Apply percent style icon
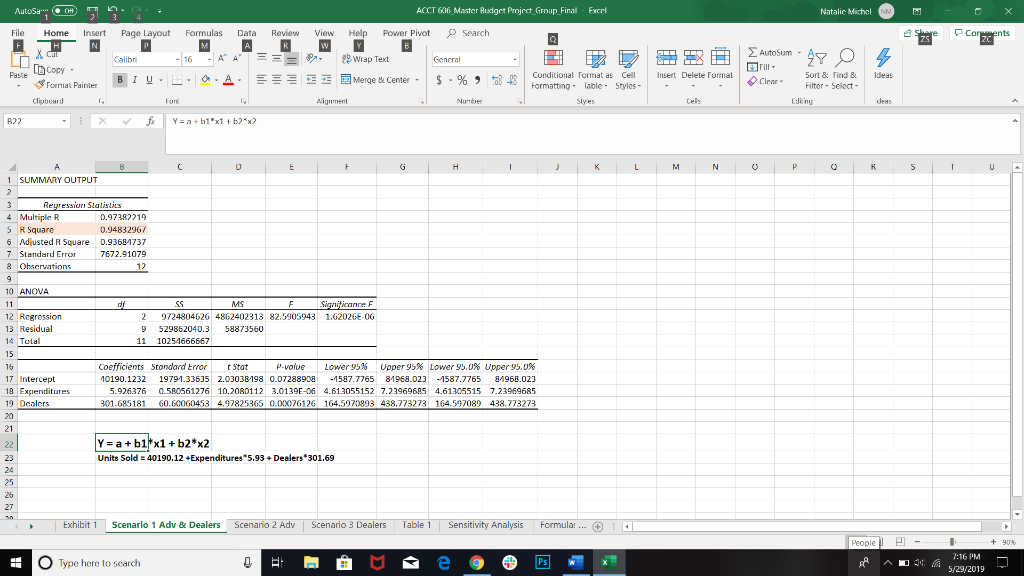This screenshot has height=576, width=1024. point(462,80)
